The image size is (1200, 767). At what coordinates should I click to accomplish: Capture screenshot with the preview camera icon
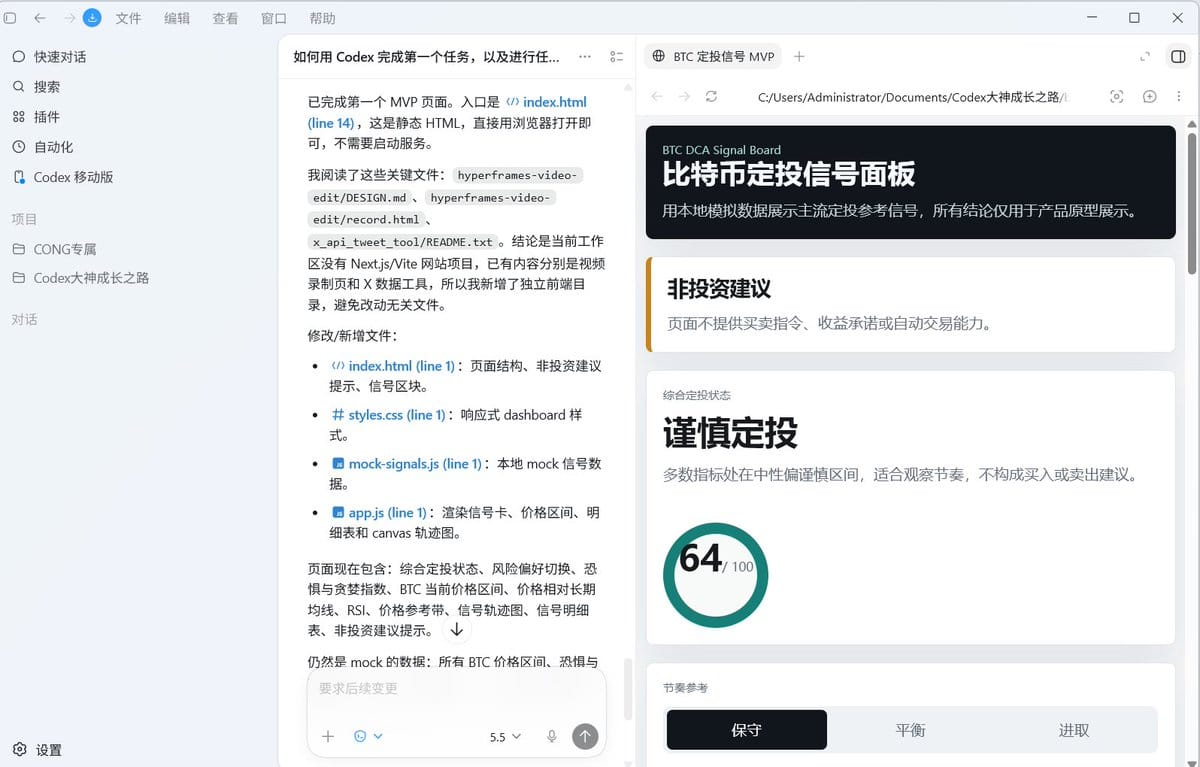(1117, 97)
